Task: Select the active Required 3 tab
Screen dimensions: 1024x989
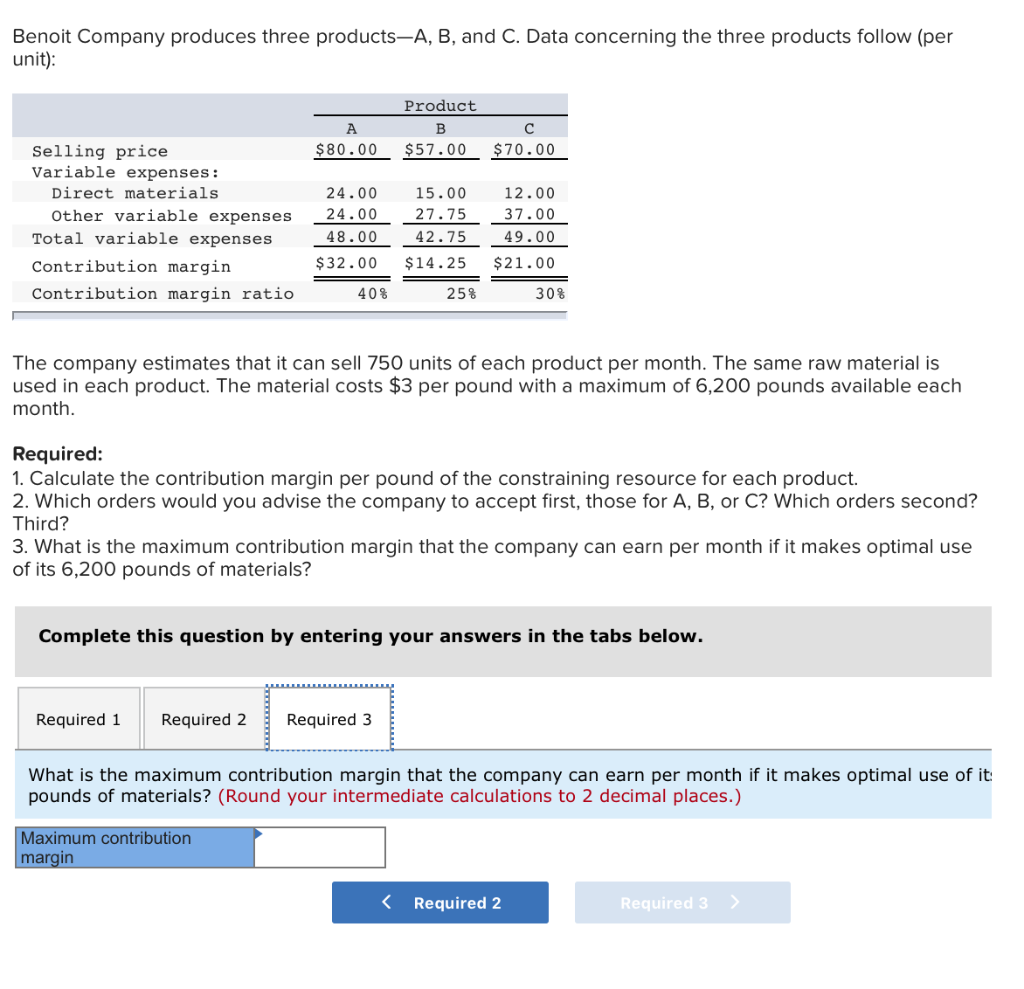Action: [x=328, y=718]
